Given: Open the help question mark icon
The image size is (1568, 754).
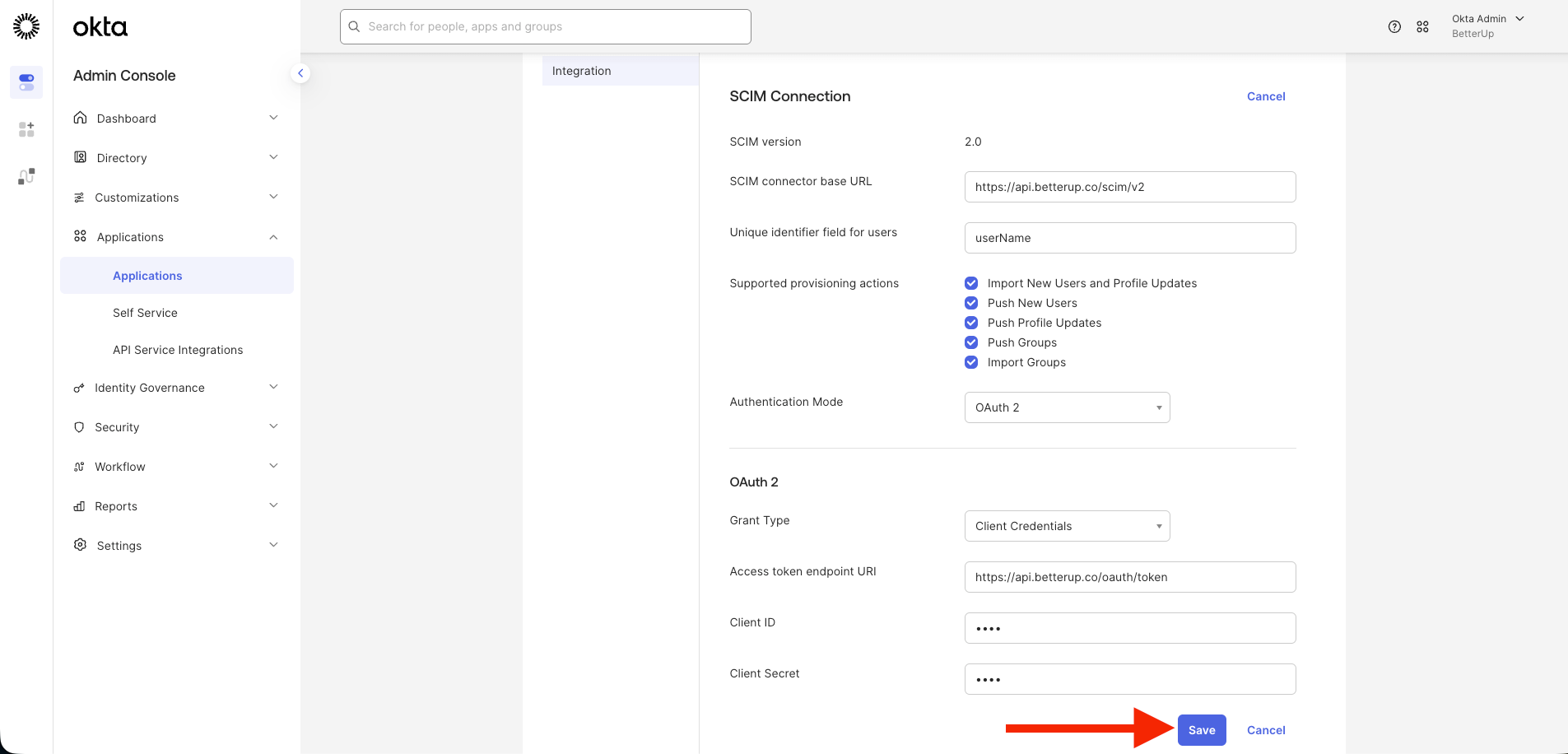Looking at the screenshot, I should 1394,26.
